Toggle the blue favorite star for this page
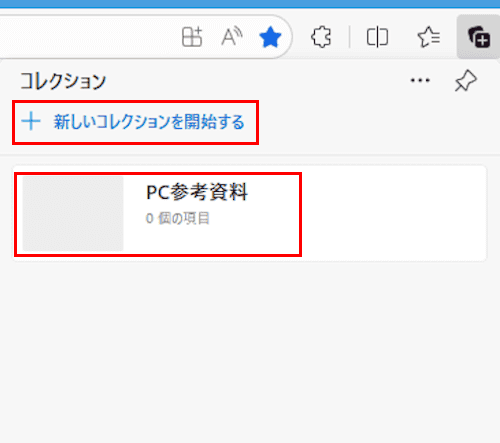The image size is (500, 443). pyautogui.click(x=270, y=37)
